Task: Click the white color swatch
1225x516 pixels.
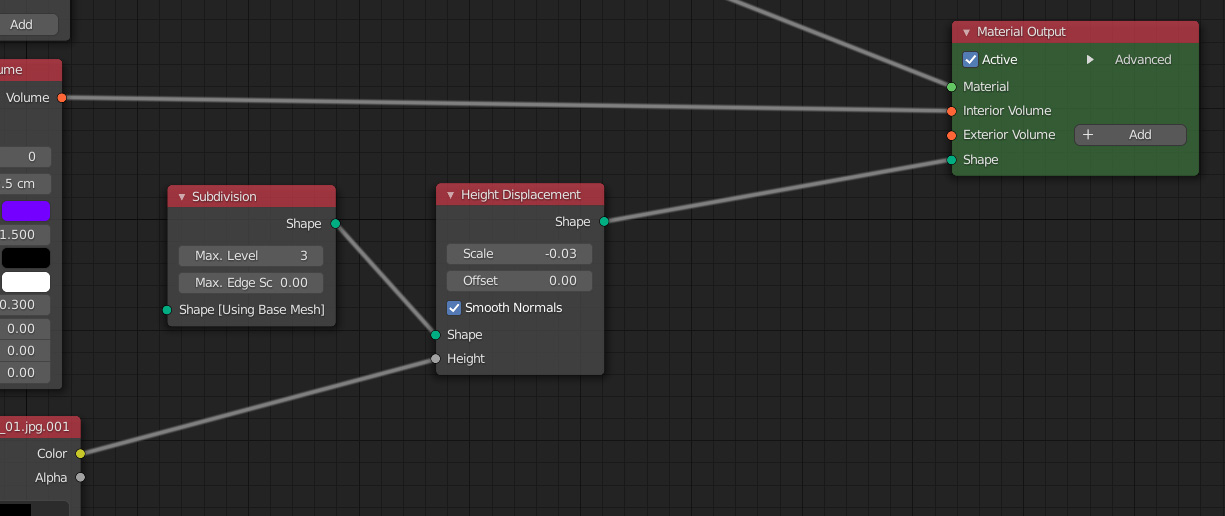Action: coord(26,282)
